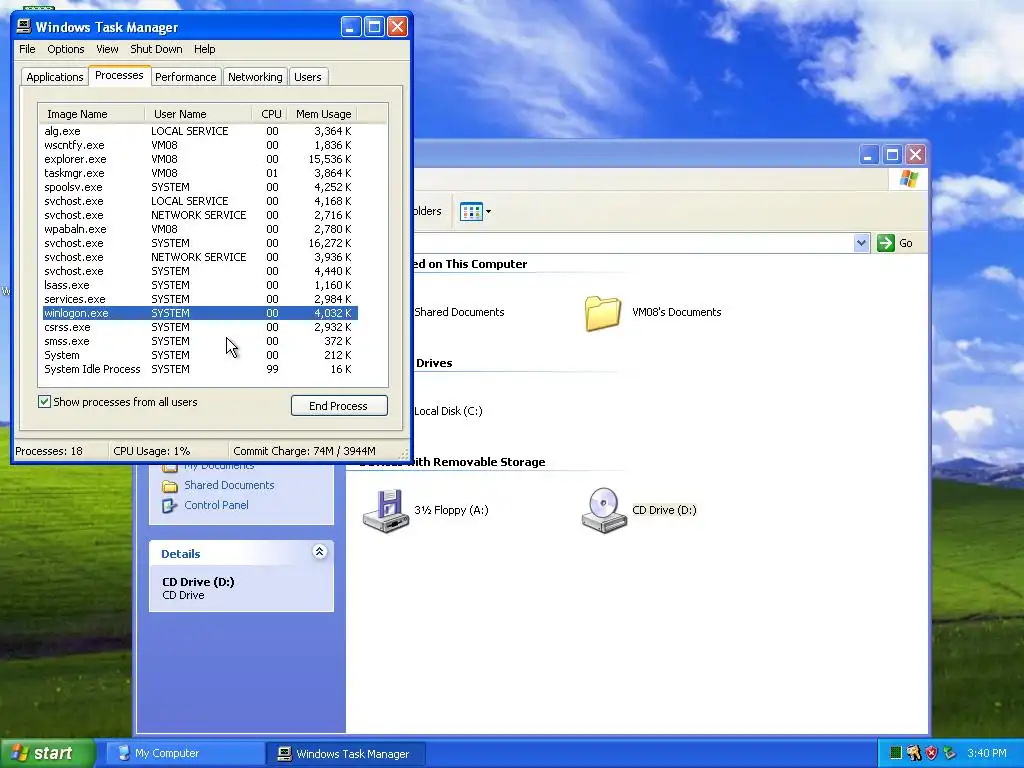Select the spoolsv.exe process

tap(200, 187)
